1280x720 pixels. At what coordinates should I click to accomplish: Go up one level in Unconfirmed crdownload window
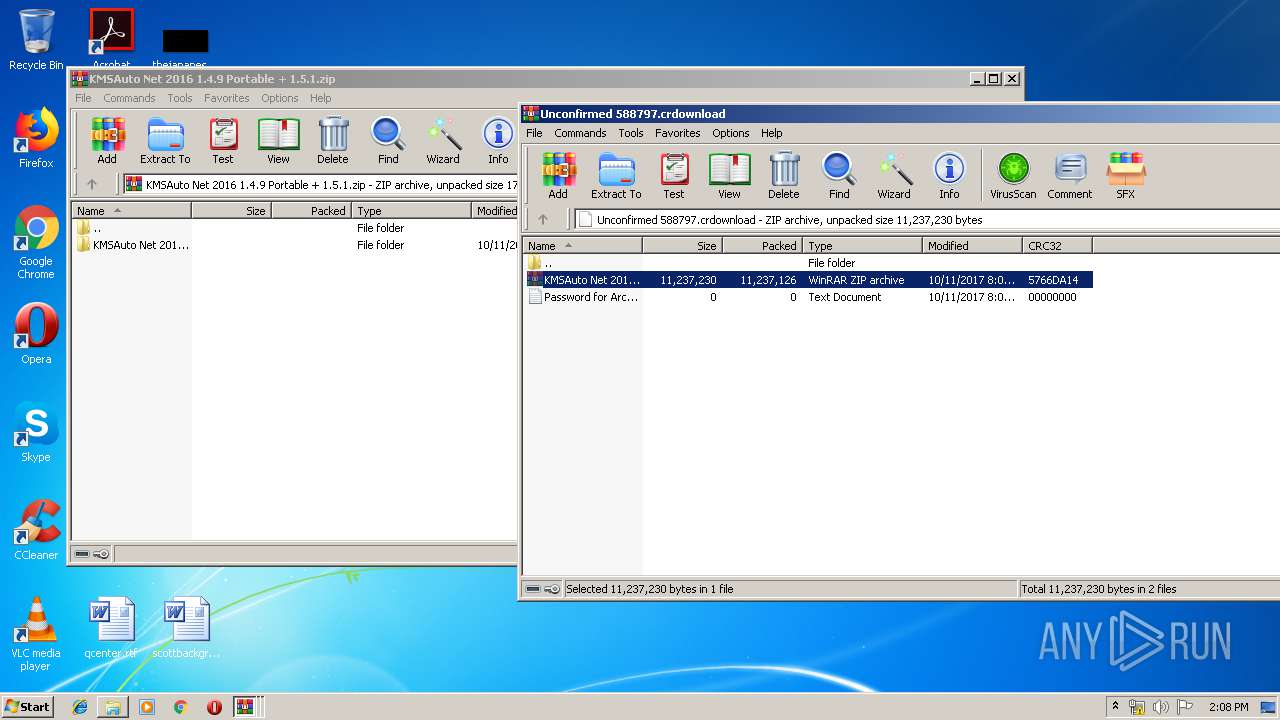tap(543, 219)
